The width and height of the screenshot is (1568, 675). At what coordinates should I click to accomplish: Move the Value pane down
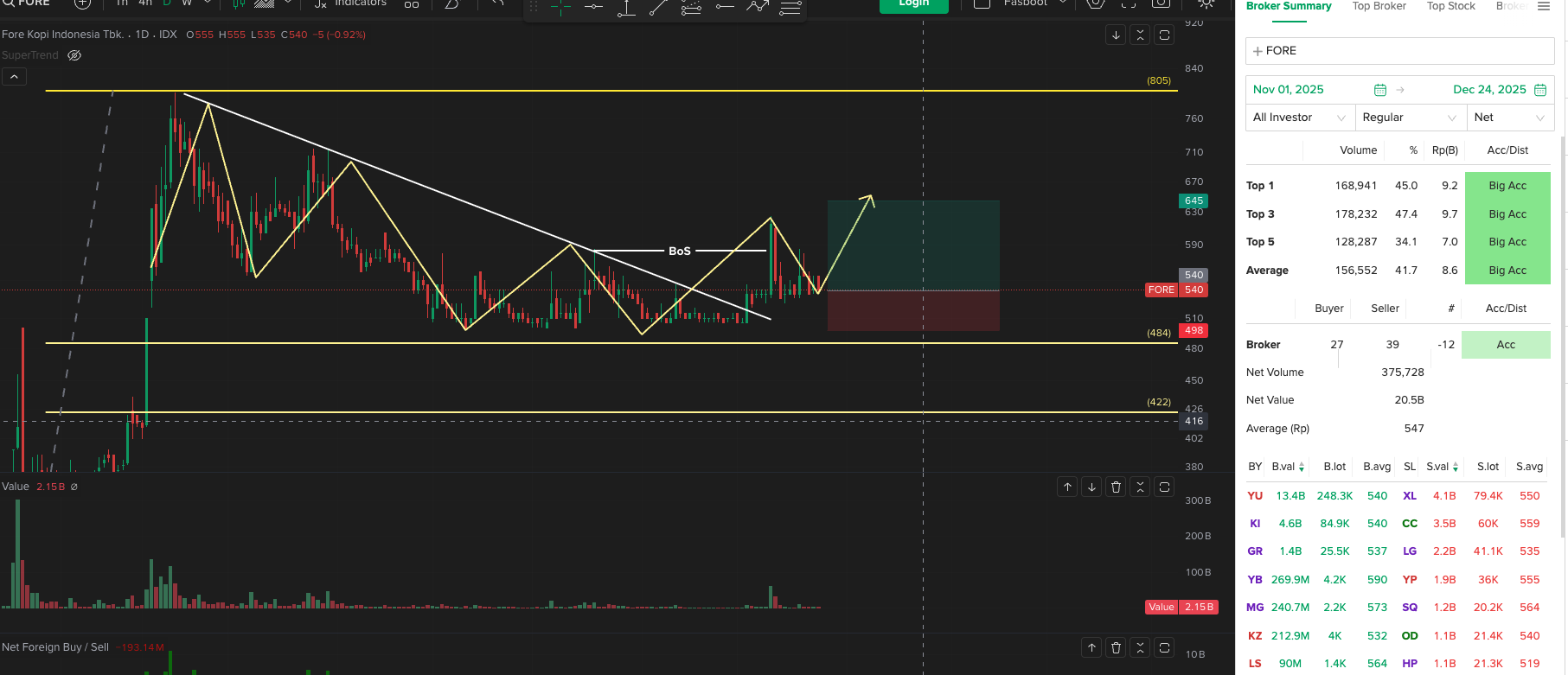coord(1091,487)
